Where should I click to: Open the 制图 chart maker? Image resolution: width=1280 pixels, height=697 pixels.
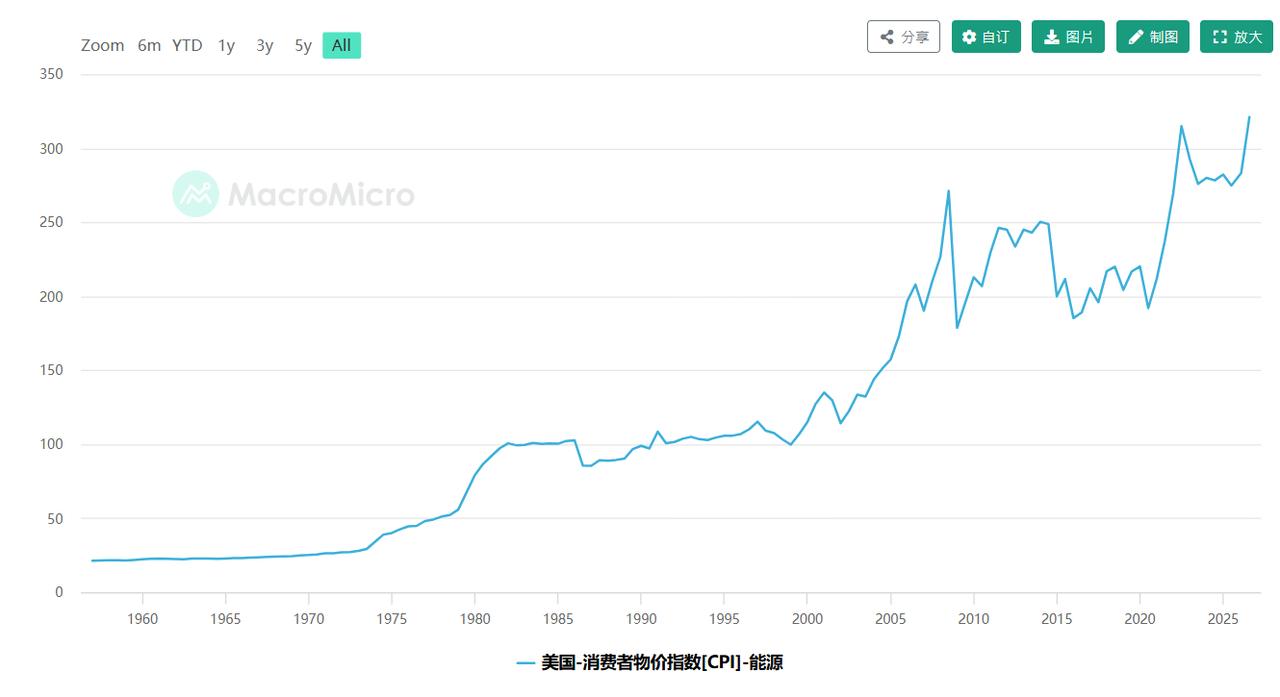pos(1152,37)
